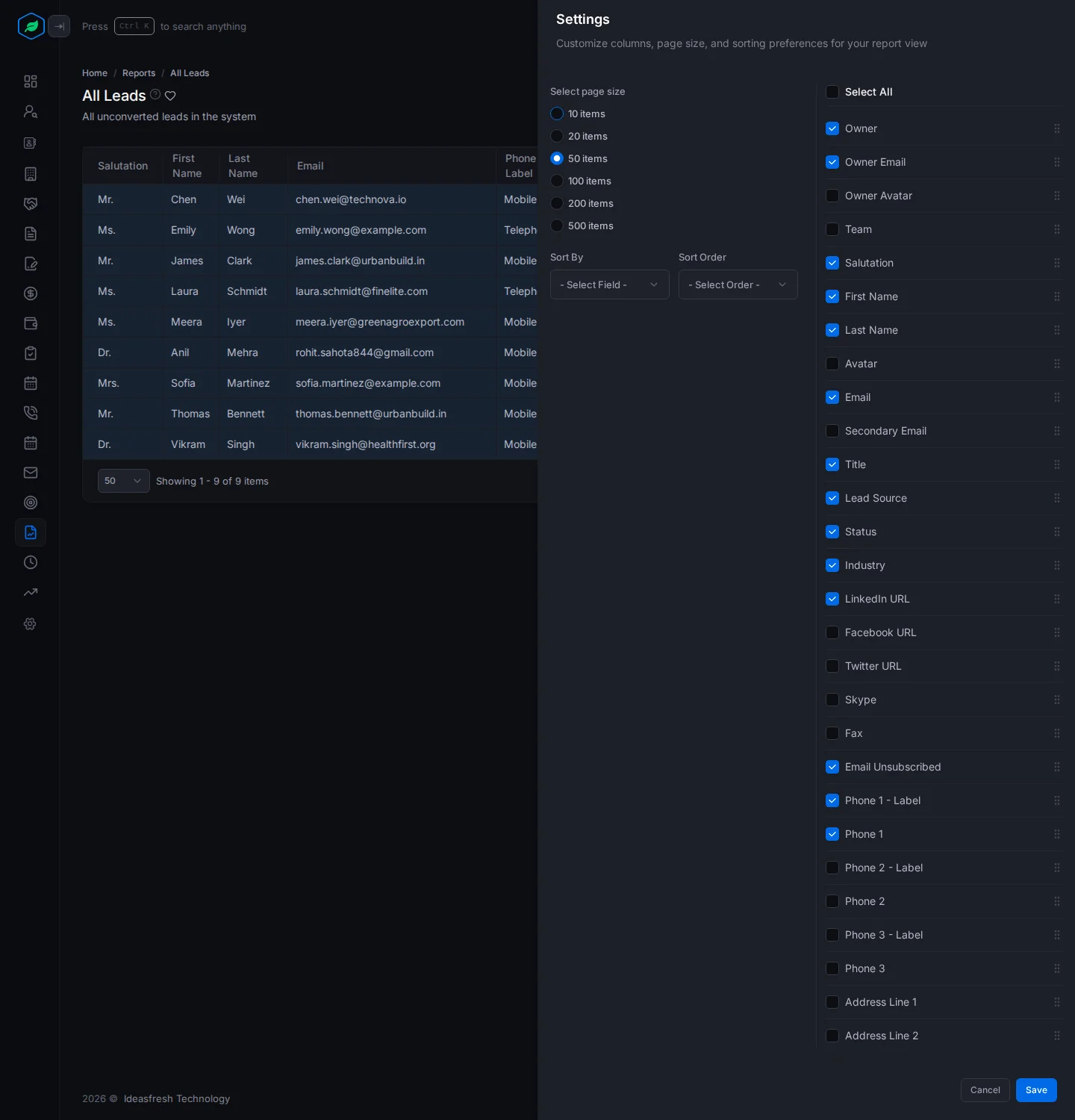Click the help question icon next to All Leads

(x=155, y=94)
